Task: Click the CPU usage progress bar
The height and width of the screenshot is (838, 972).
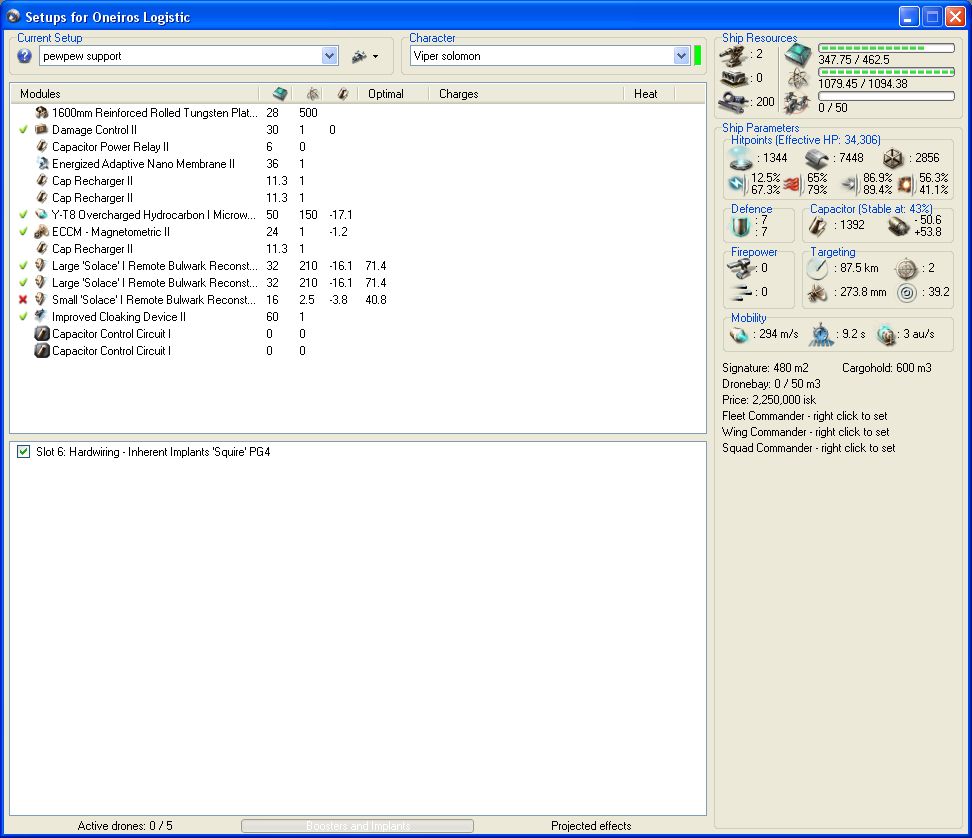Action: point(886,48)
